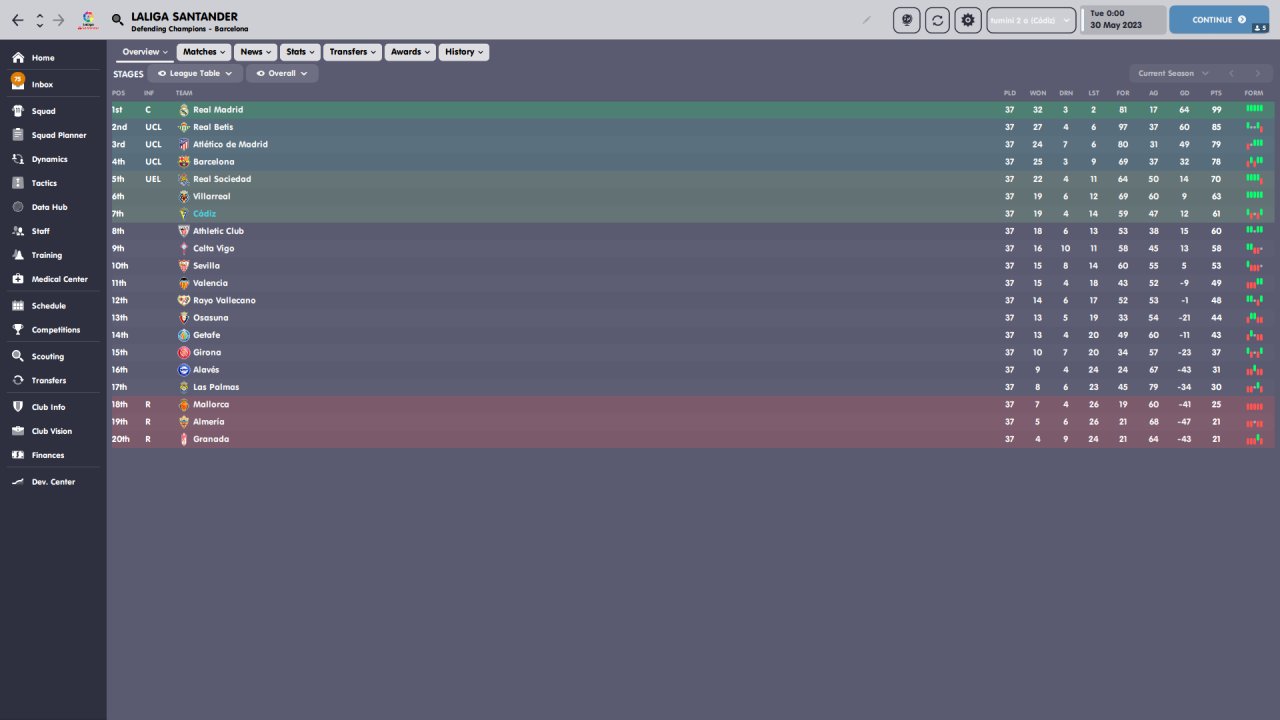Open the manager profile dropdown (Cádiz)

[1031, 20]
